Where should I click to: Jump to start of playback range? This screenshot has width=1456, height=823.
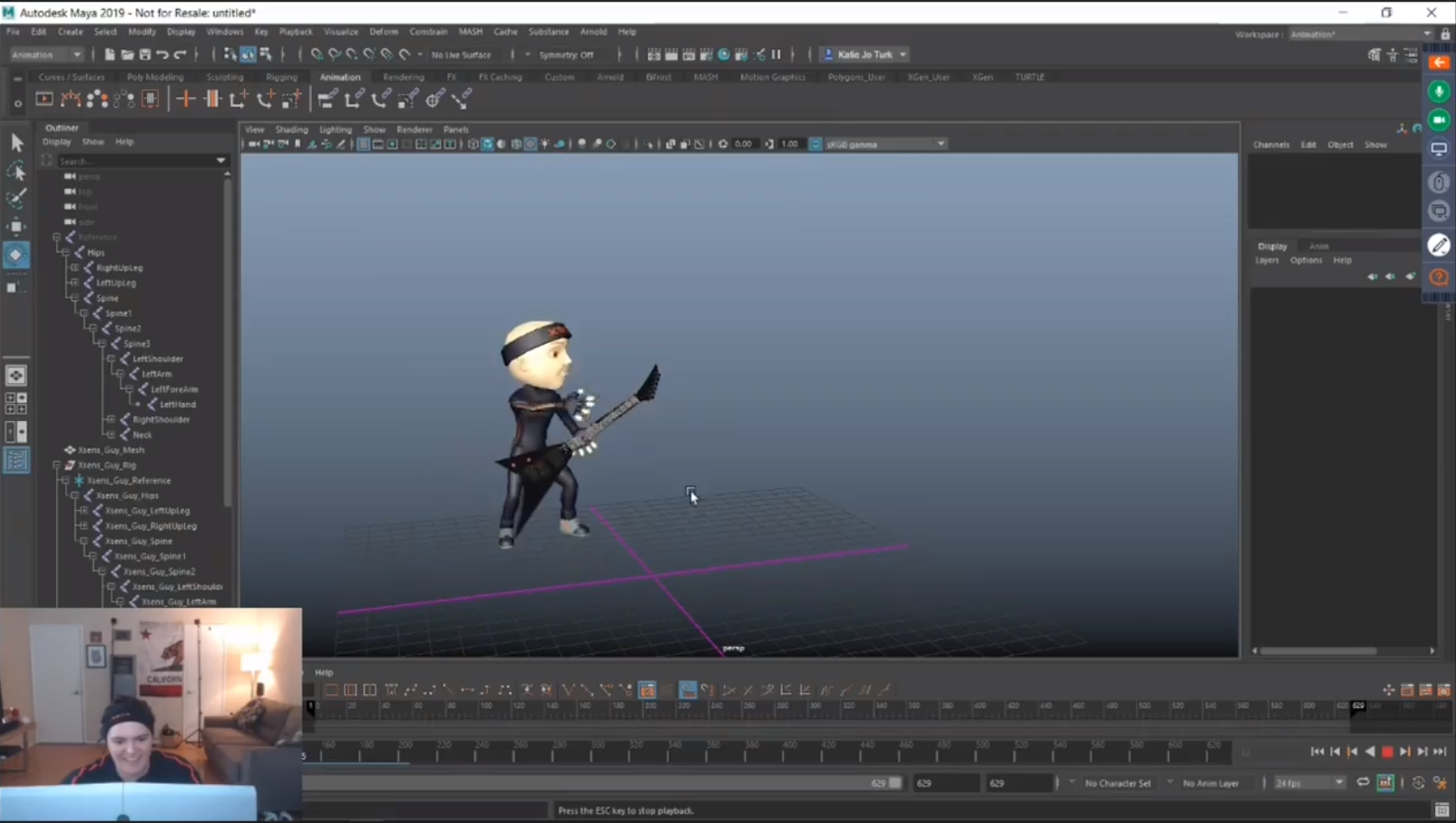[1317, 751]
